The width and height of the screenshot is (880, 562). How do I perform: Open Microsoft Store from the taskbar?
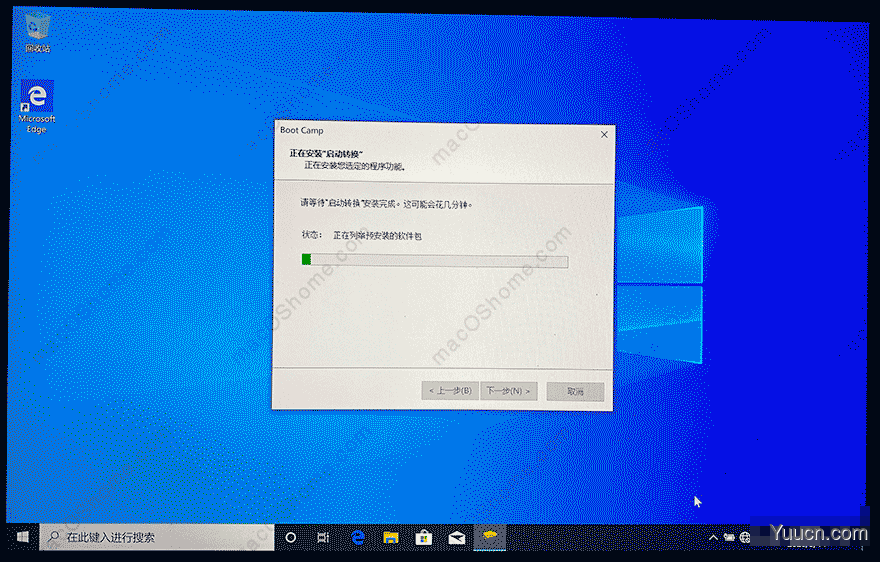coord(424,537)
